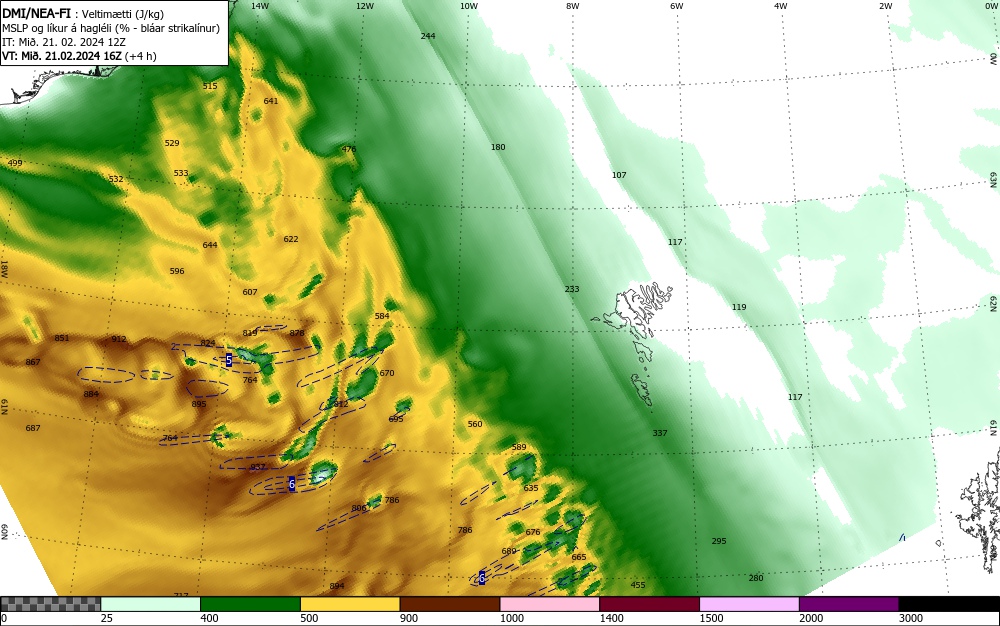Click the 2W longitude label
Screen dimensions: 1000x626
coord(885,6)
